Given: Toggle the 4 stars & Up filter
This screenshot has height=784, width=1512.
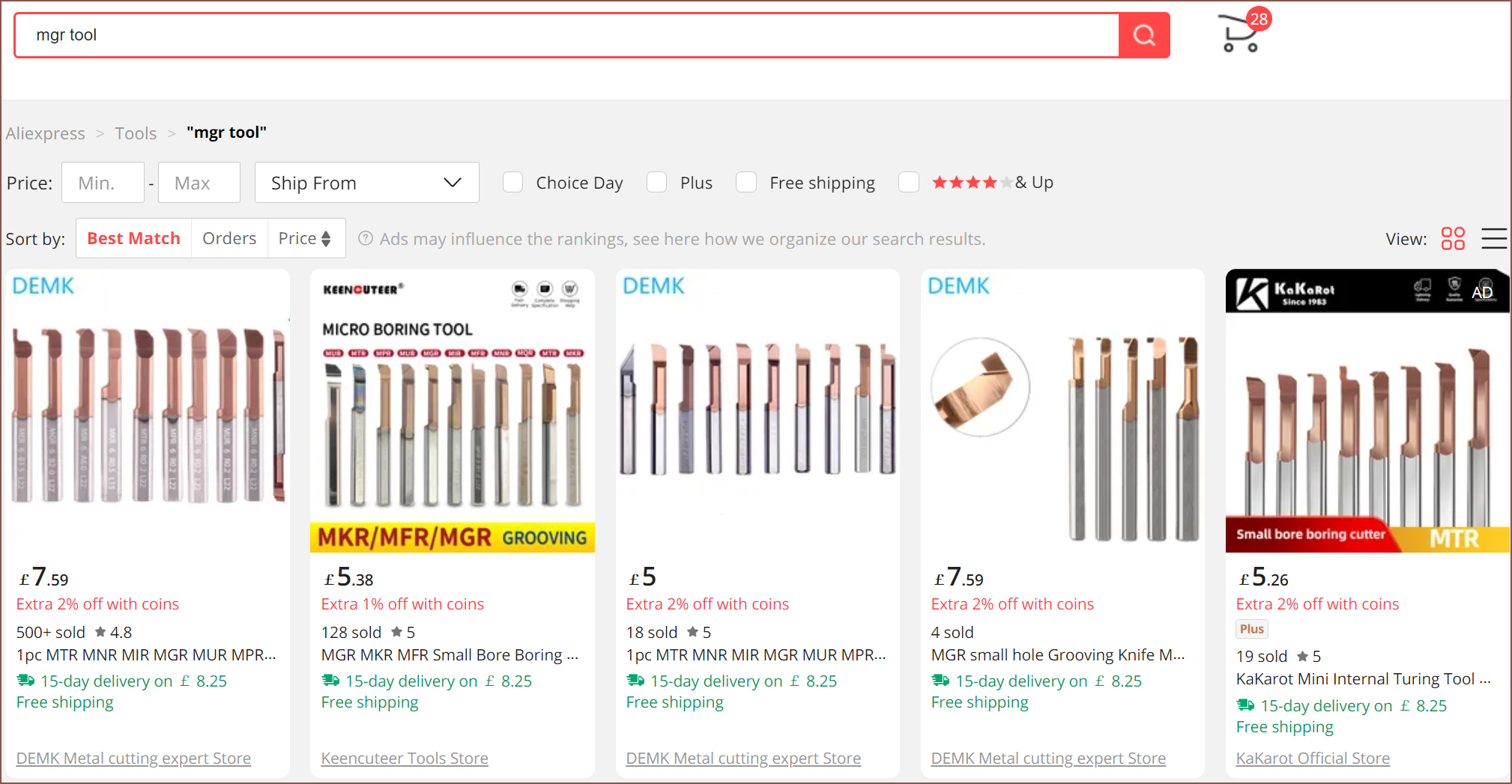Looking at the screenshot, I should coord(909,183).
